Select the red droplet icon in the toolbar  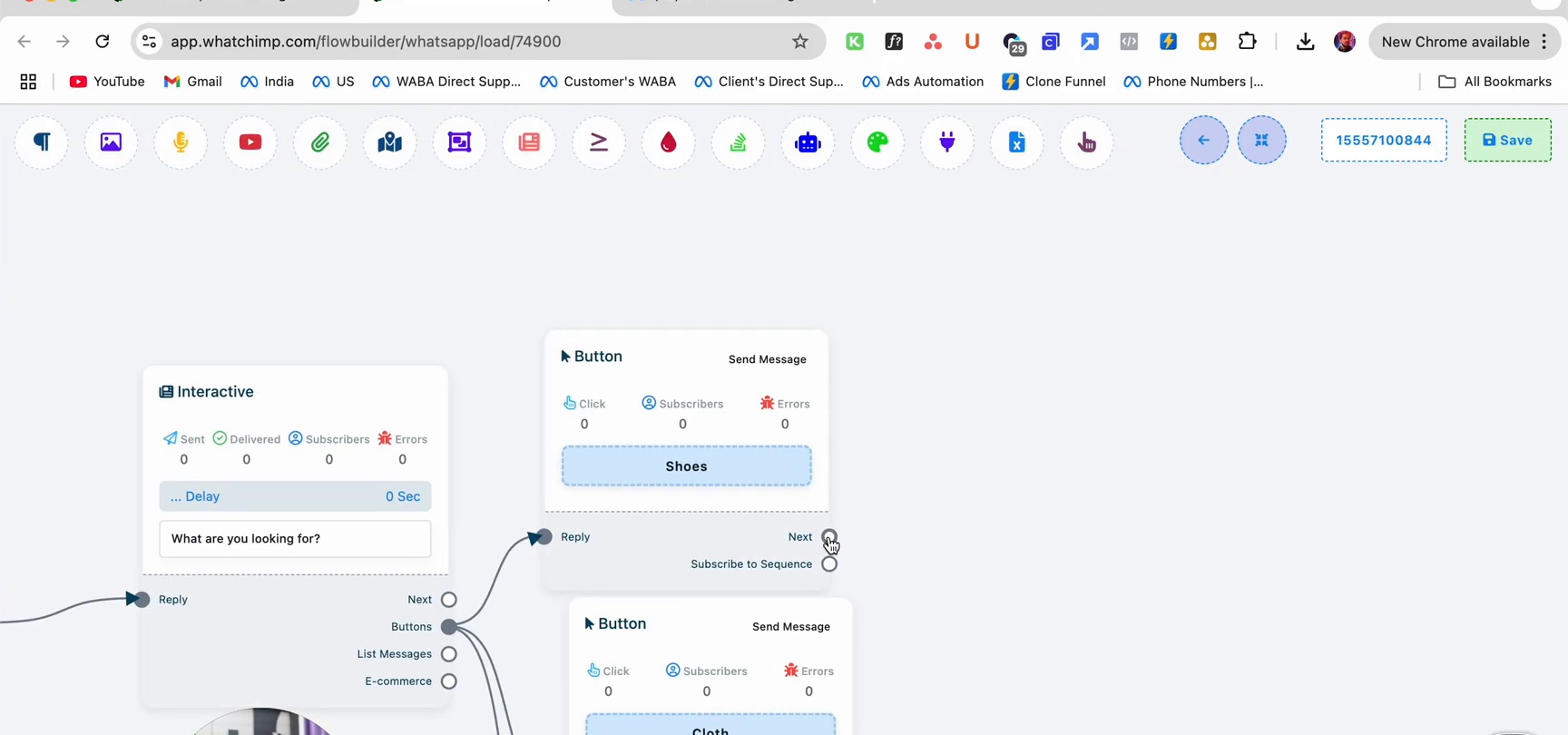click(x=669, y=142)
